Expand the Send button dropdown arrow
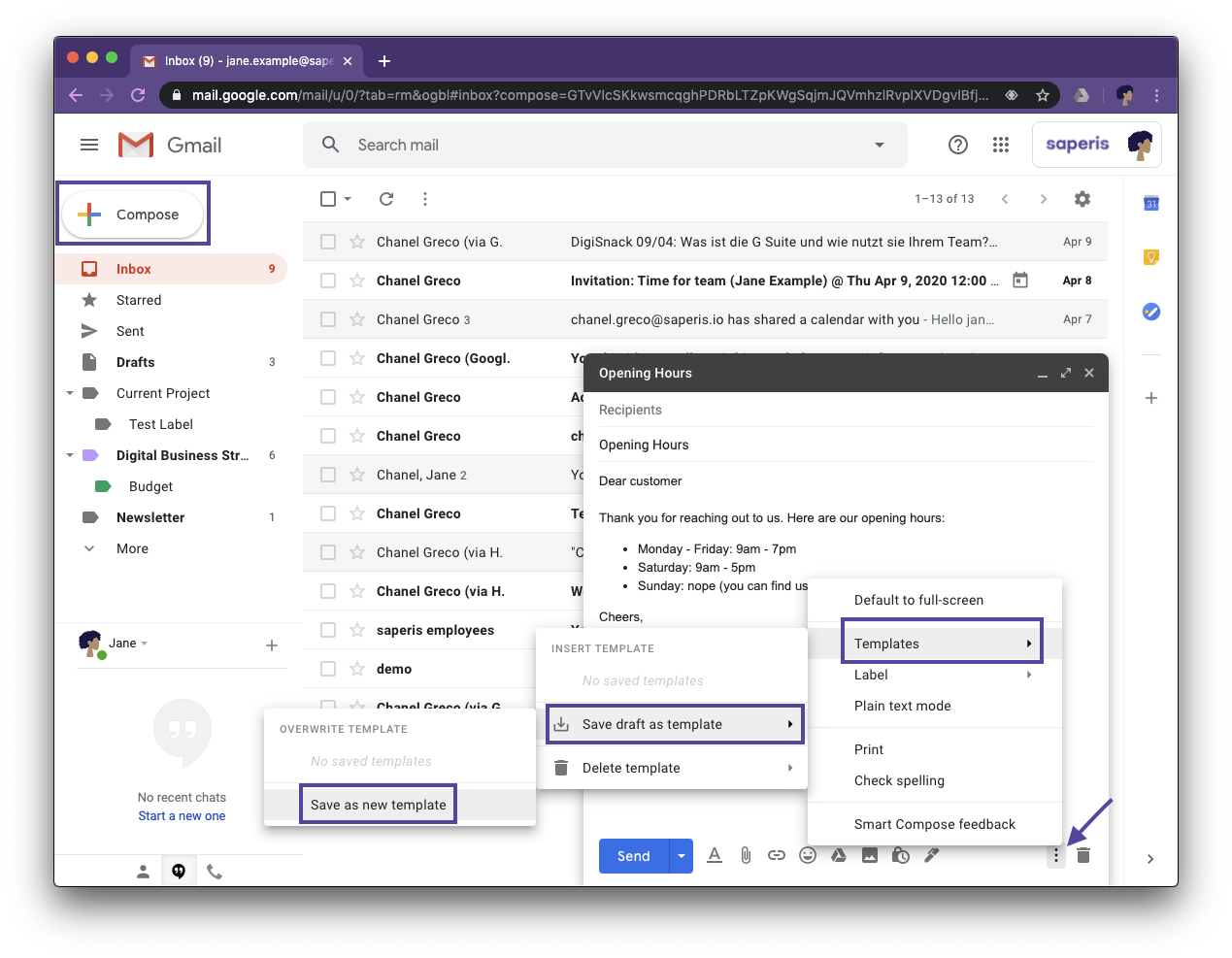Image resolution: width=1232 pixels, height=958 pixels. pyautogui.click(x=681, y=855)
